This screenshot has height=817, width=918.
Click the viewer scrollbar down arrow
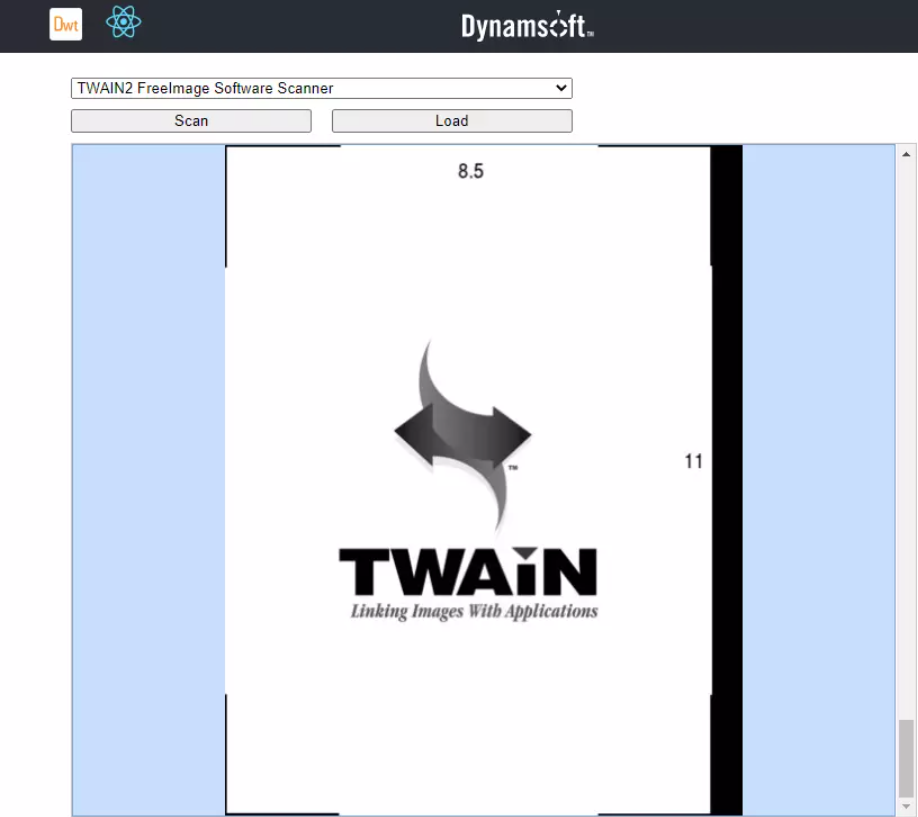906,807
